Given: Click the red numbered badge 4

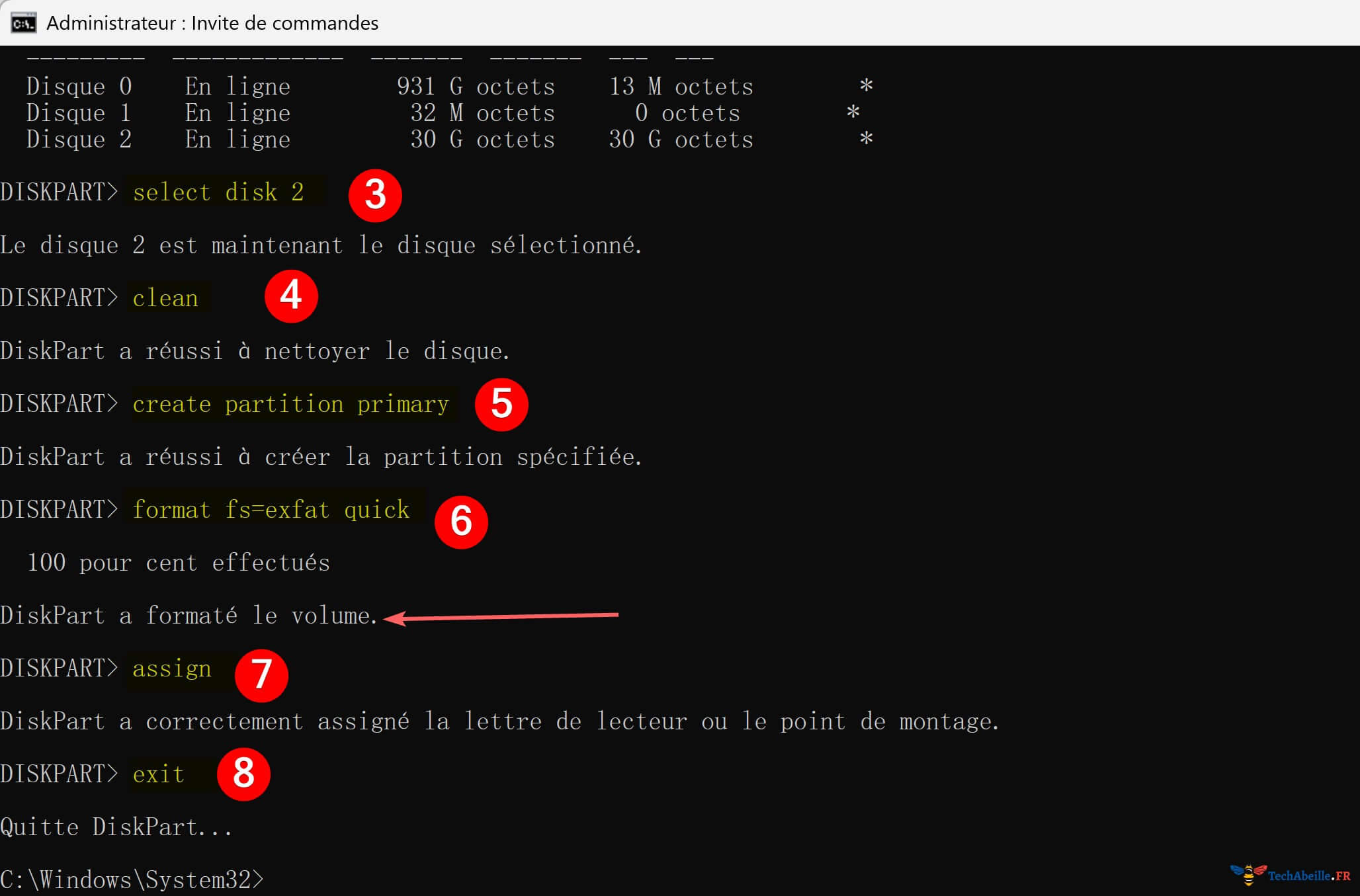Looking at the screenshot, I should pyautogui.click(x=291, y=296).
